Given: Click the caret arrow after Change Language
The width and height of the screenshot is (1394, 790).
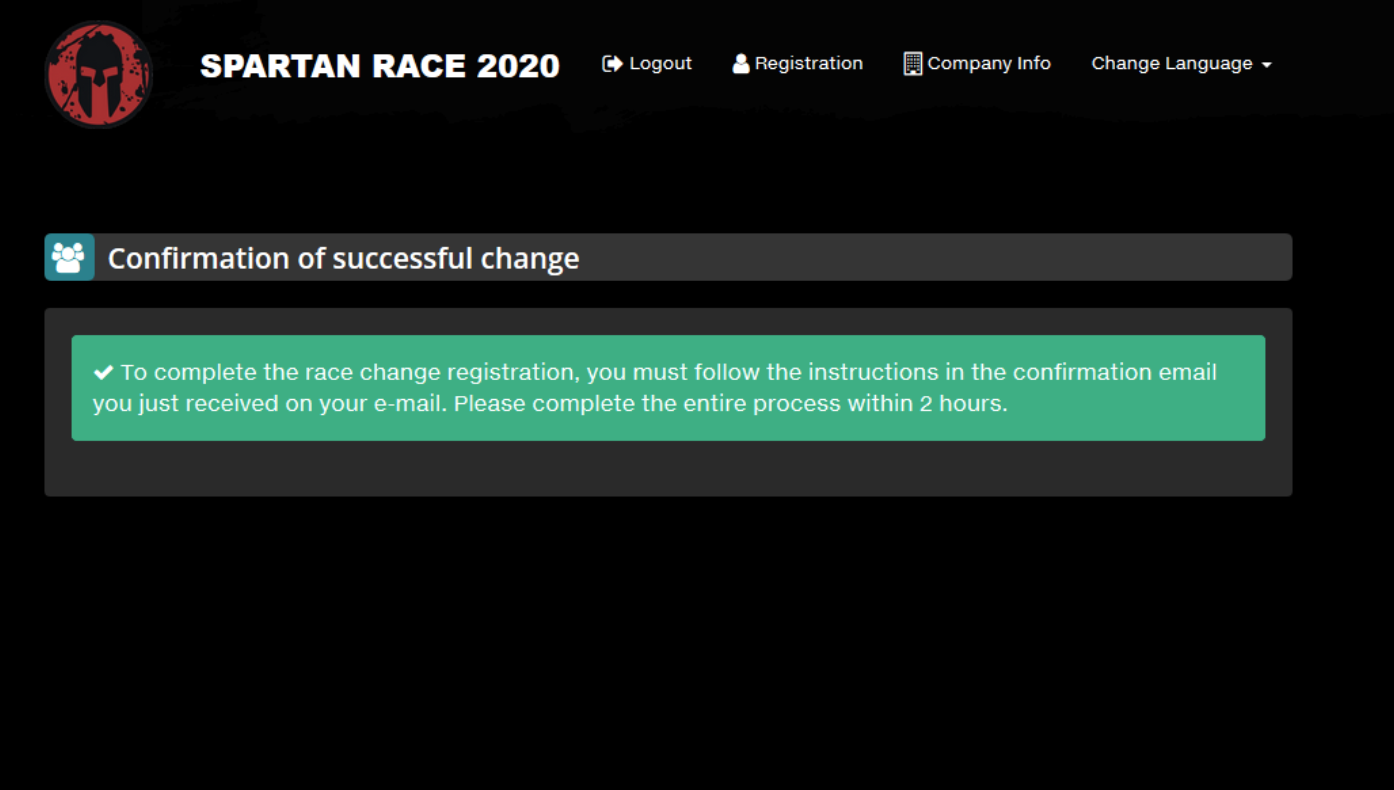Looking at the screenshot, I should coord(1267,65).
